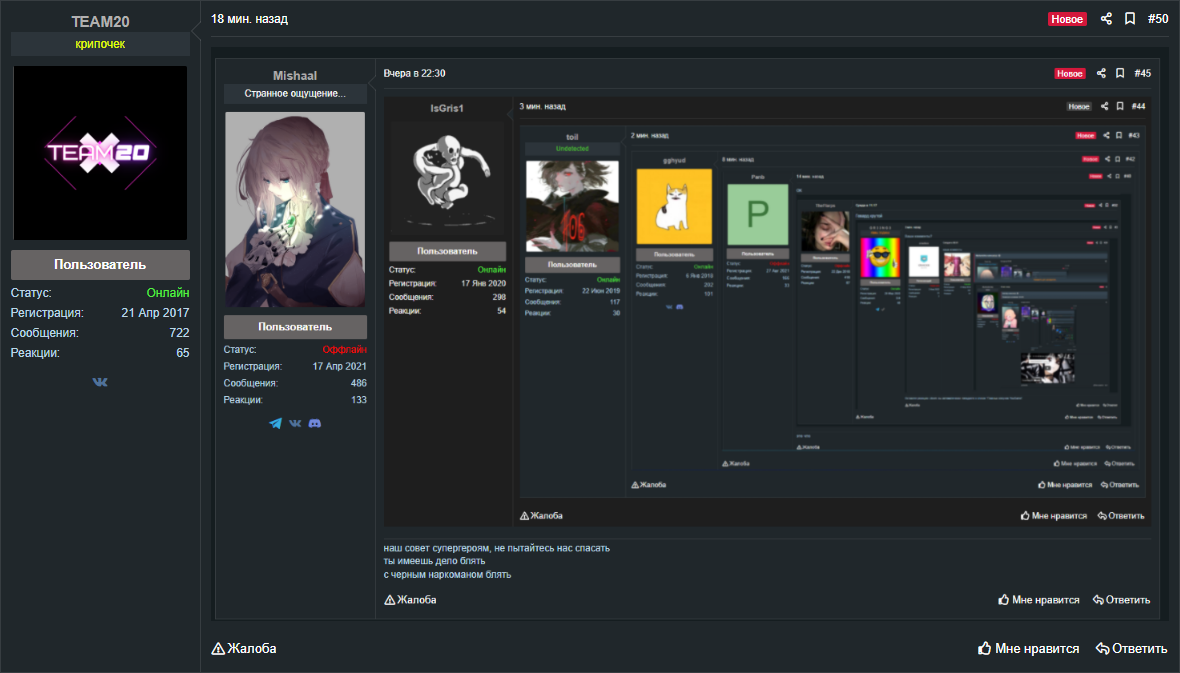1180x673 pixels.
Task: Reply to post #50 with the bottom Ответить
Action: [x=1131, y=648]
